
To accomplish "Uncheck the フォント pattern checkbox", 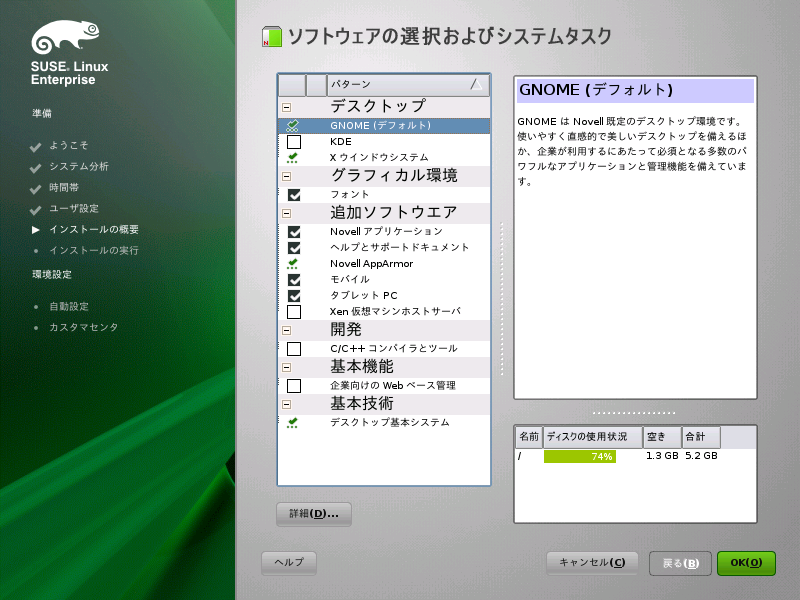I will point(294,195).
